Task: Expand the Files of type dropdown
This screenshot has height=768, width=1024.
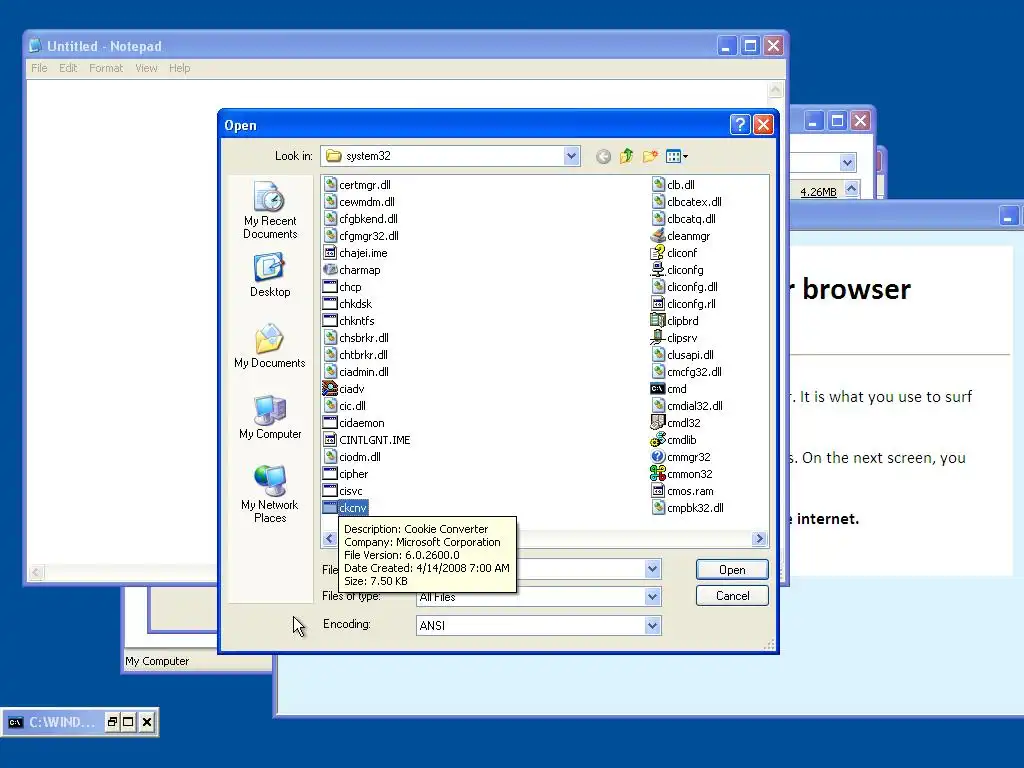Action: point(652,596)
